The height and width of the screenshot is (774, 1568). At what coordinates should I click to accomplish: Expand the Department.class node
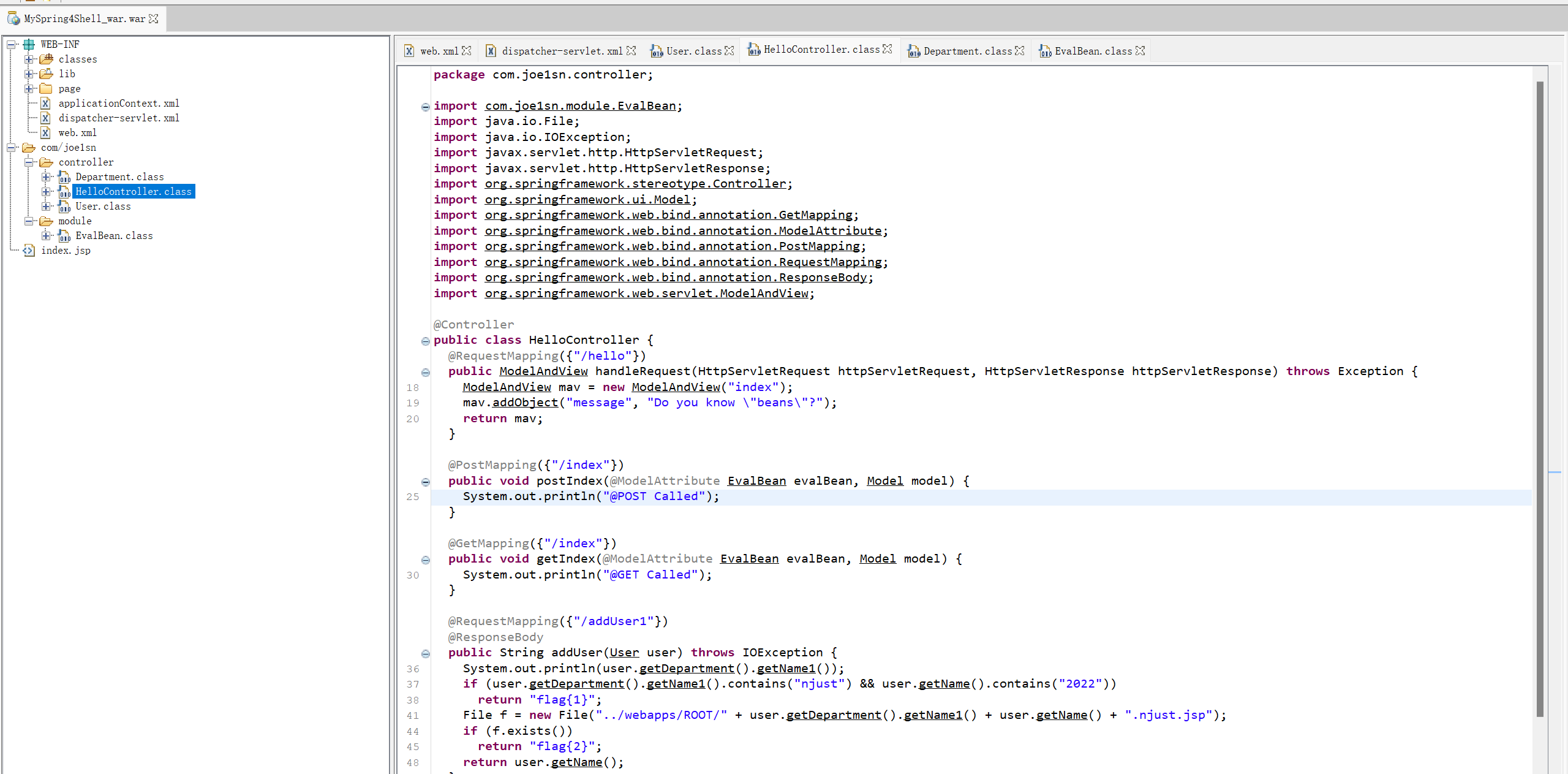pos(47,176)
